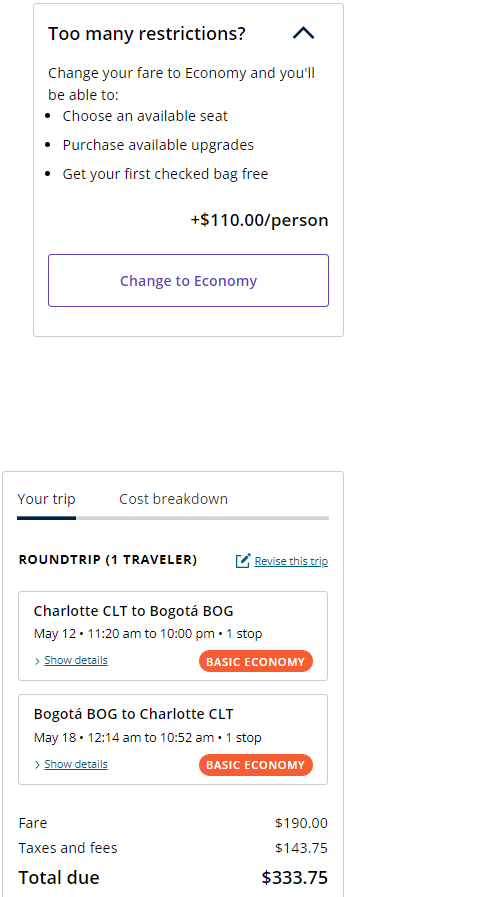Click the Revise this trip link
This screenshot has width=500, height=897.
(x=291, y=561)
